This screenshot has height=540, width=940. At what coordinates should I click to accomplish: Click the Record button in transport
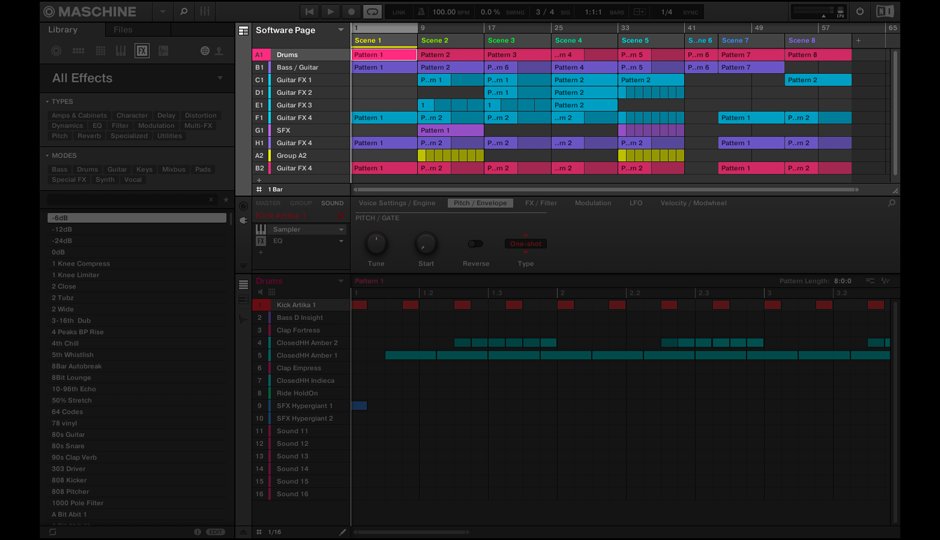click(352, 11)
